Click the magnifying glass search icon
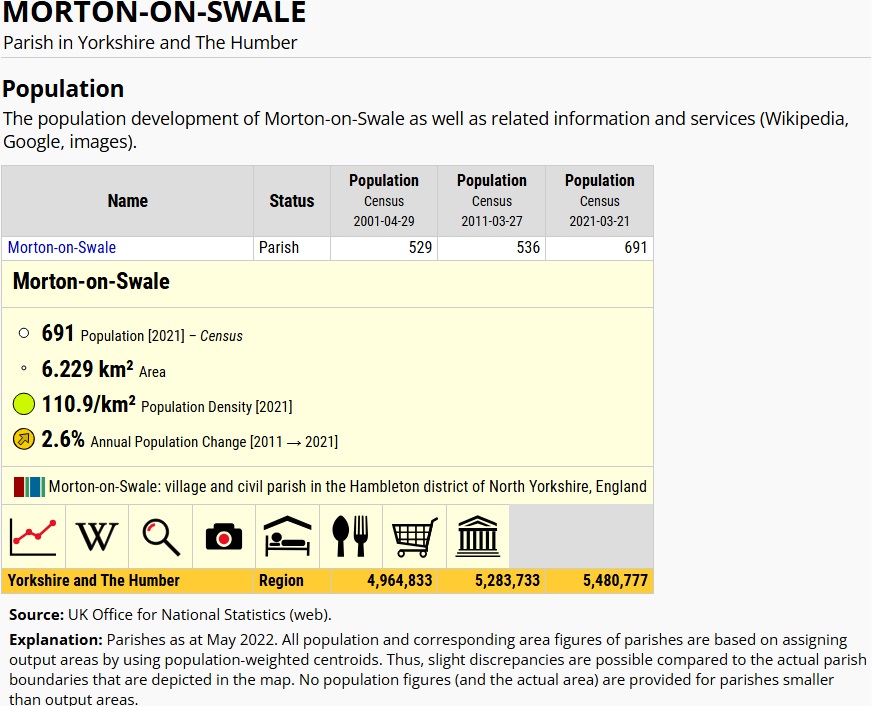The image size is (872, 706). [161, 537]
